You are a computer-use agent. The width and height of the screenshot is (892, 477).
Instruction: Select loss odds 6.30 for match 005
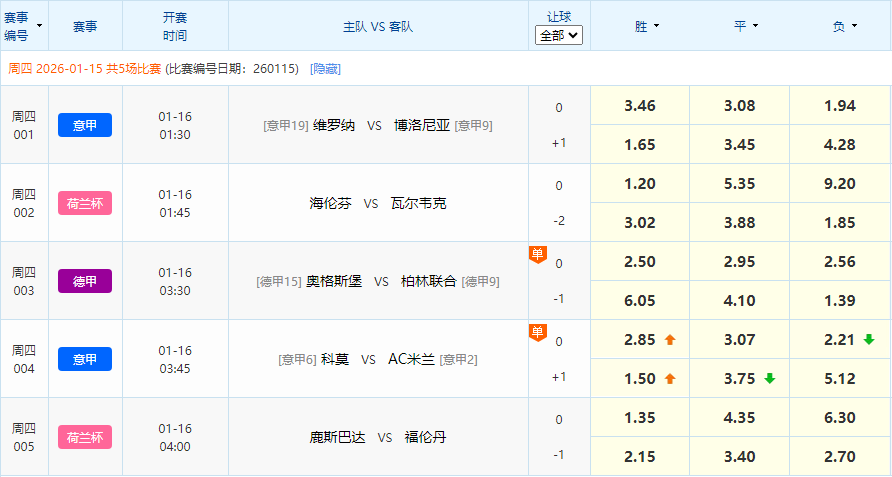click(x=840, y=418)
